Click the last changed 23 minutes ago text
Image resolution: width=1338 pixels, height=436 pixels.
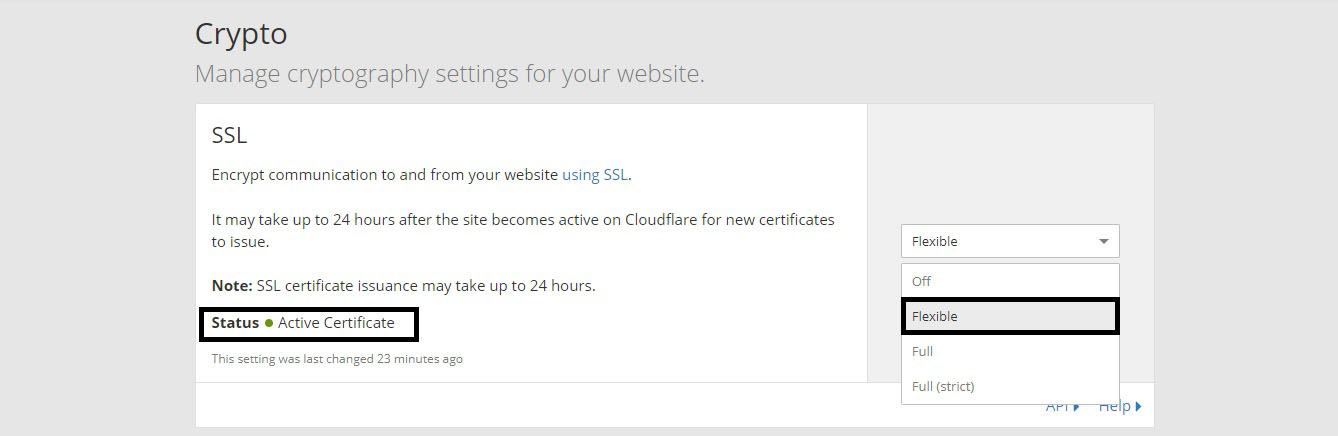(337, 358)
